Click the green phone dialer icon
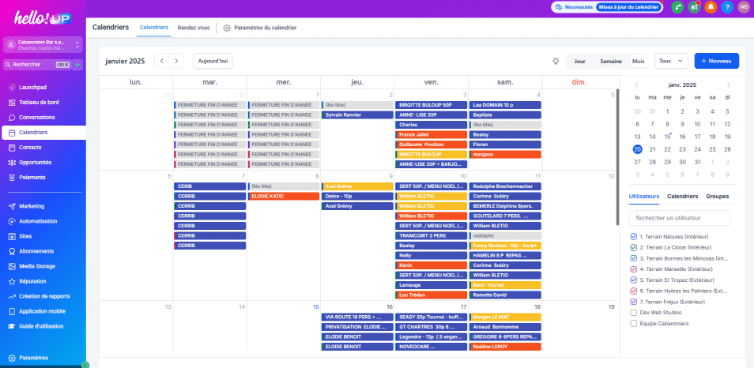 pos(678,7)
